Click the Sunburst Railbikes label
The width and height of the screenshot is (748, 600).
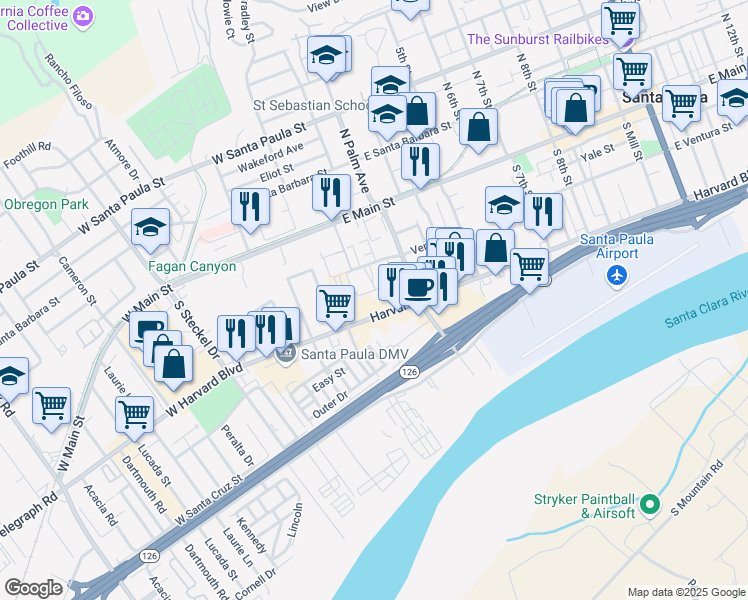click(538, 39)
